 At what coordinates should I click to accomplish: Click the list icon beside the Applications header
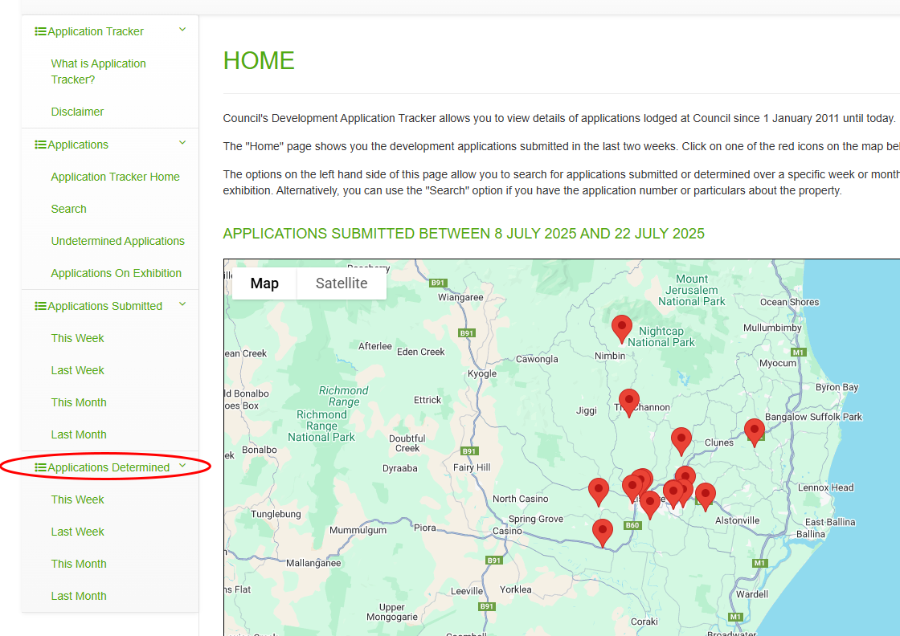(x=40, y=145)
